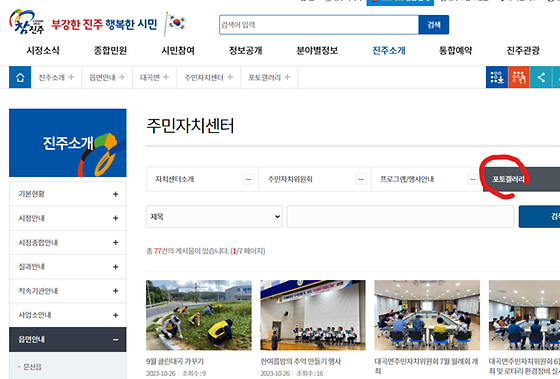Open the 진주관광 main menu
The image size is (560, 379).
523,50
